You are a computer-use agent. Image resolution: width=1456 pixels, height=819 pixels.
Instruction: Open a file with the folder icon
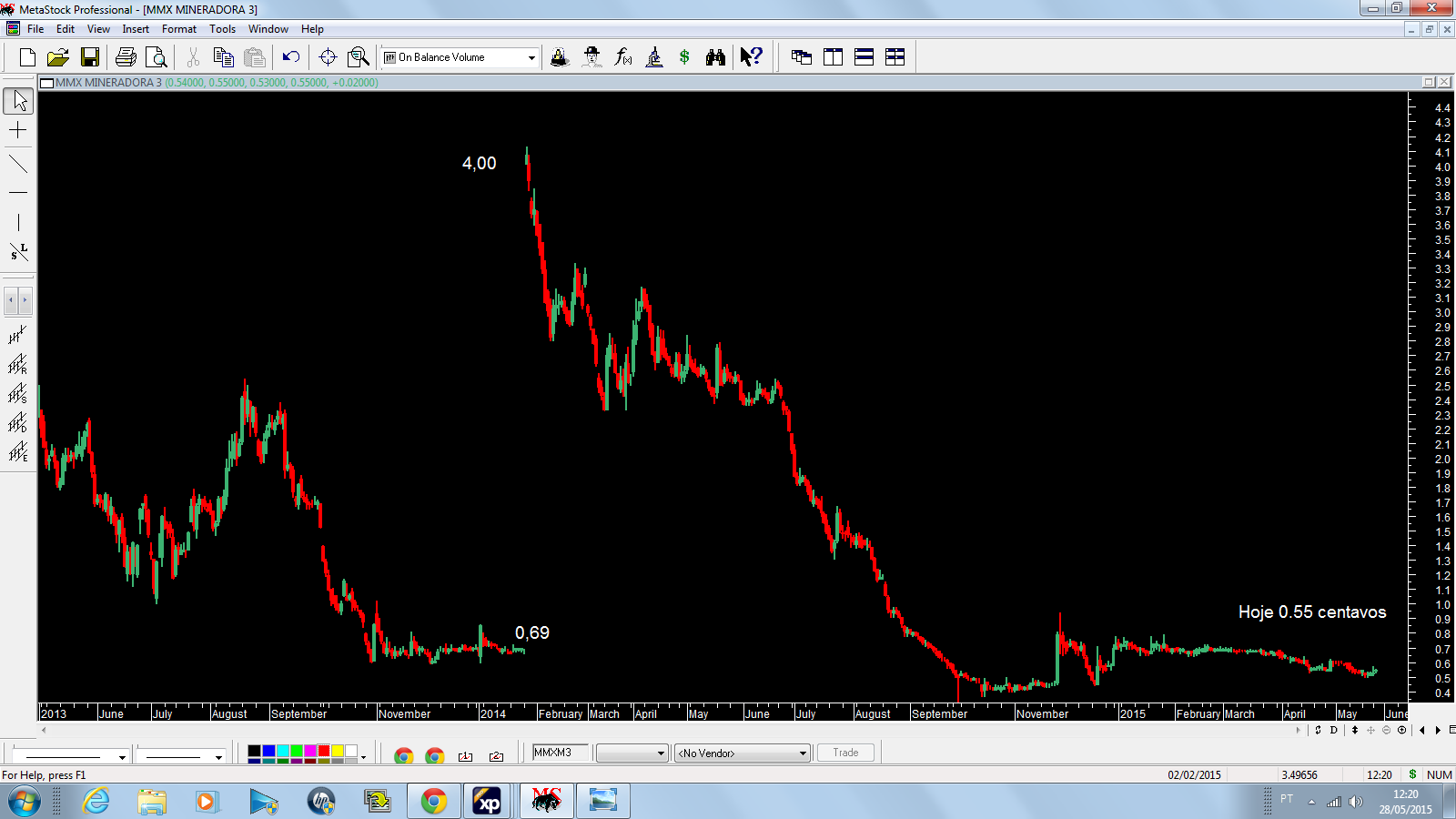coord(58,57)
